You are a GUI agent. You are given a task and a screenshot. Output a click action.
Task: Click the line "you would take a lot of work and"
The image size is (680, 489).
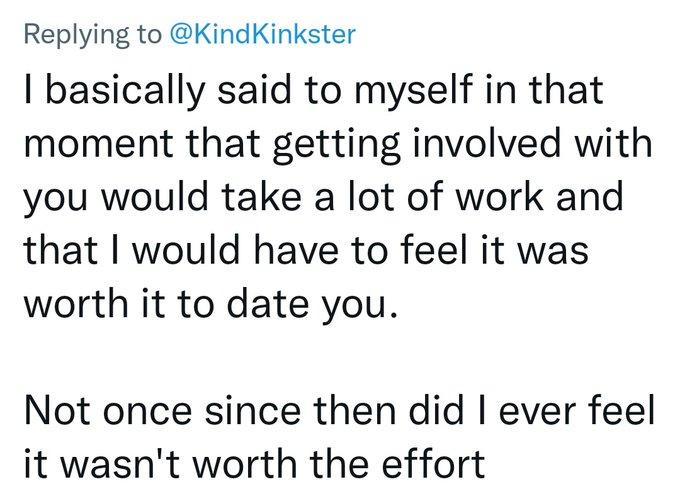(x=324, y=198)
